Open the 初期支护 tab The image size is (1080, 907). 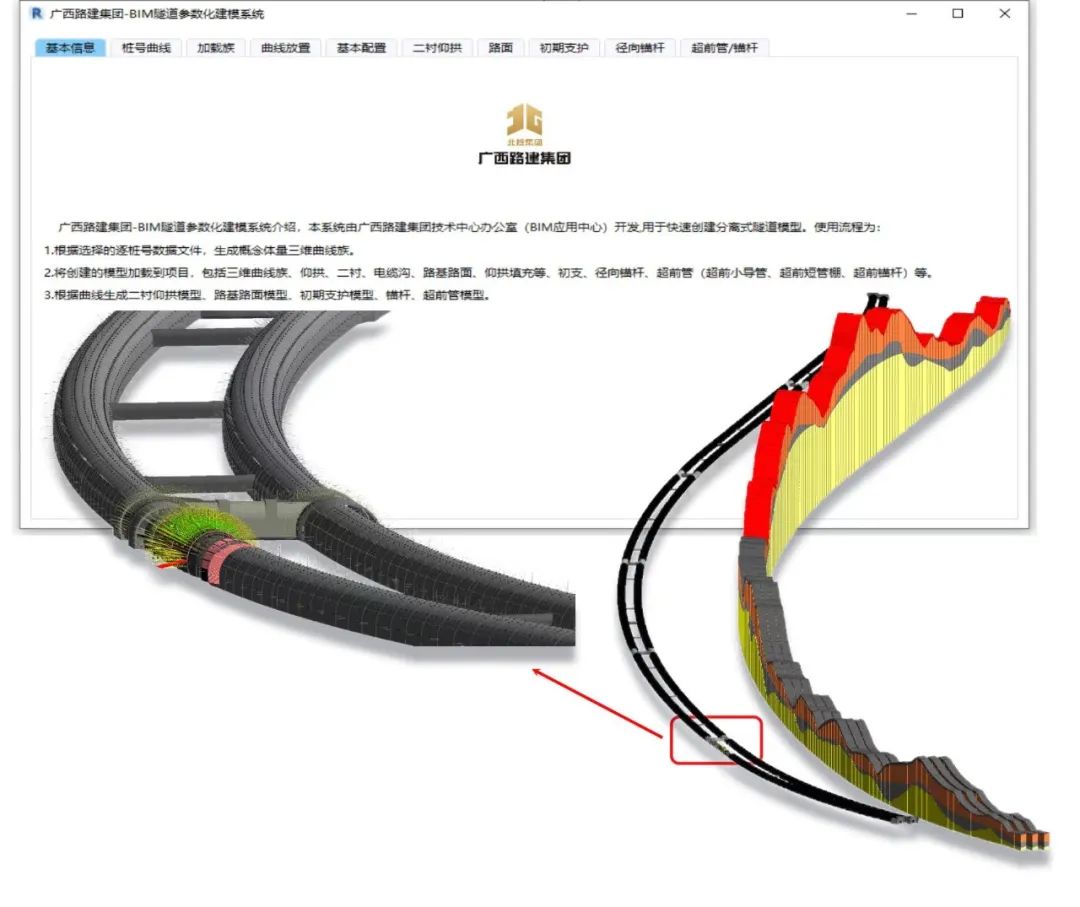(x=564, y=48)
